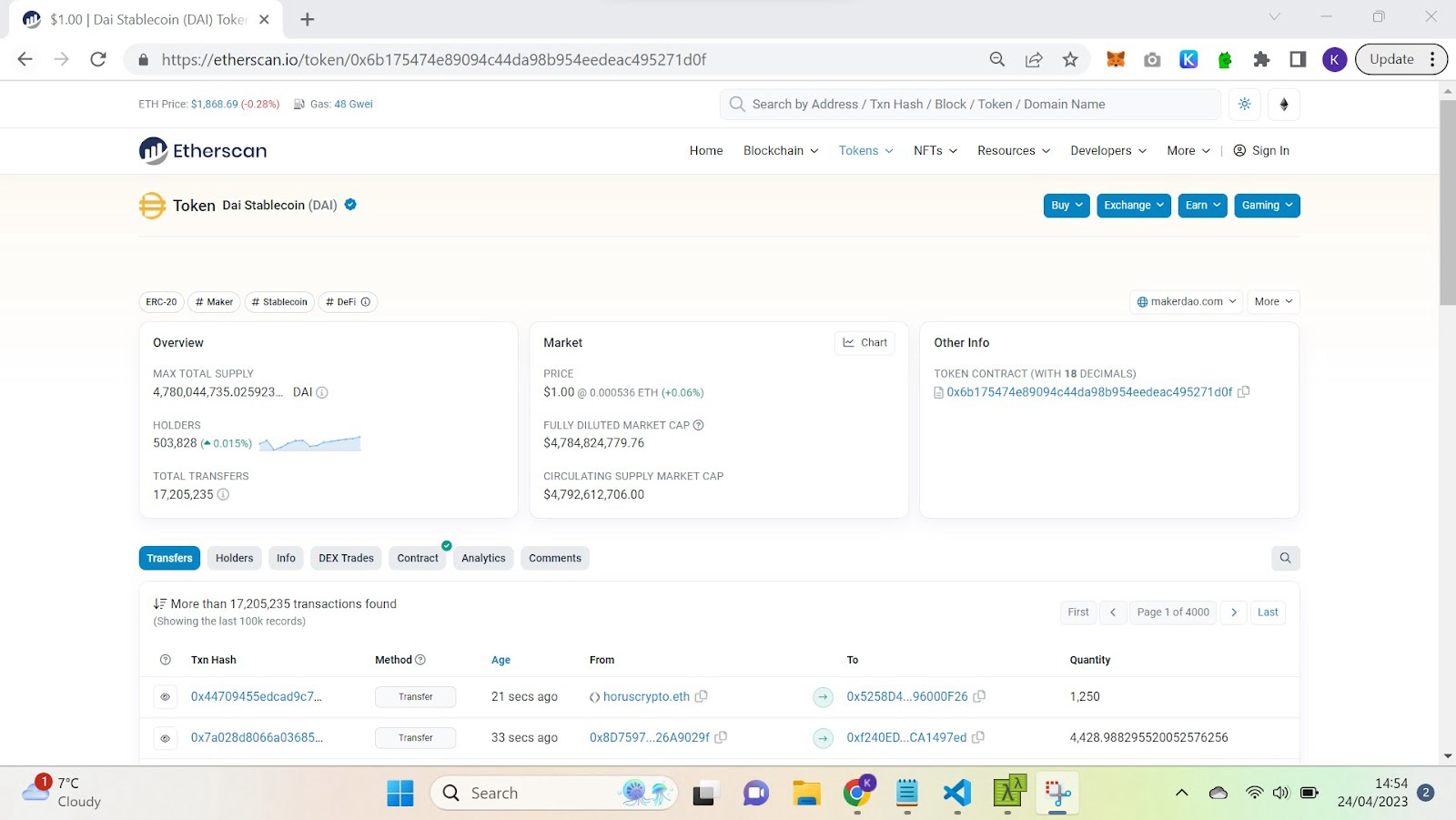This screenshot has width=1456, height=820.
Task: Toggle the light/dark theme button
Action: pyautogui.click(x=1244, y=105)
